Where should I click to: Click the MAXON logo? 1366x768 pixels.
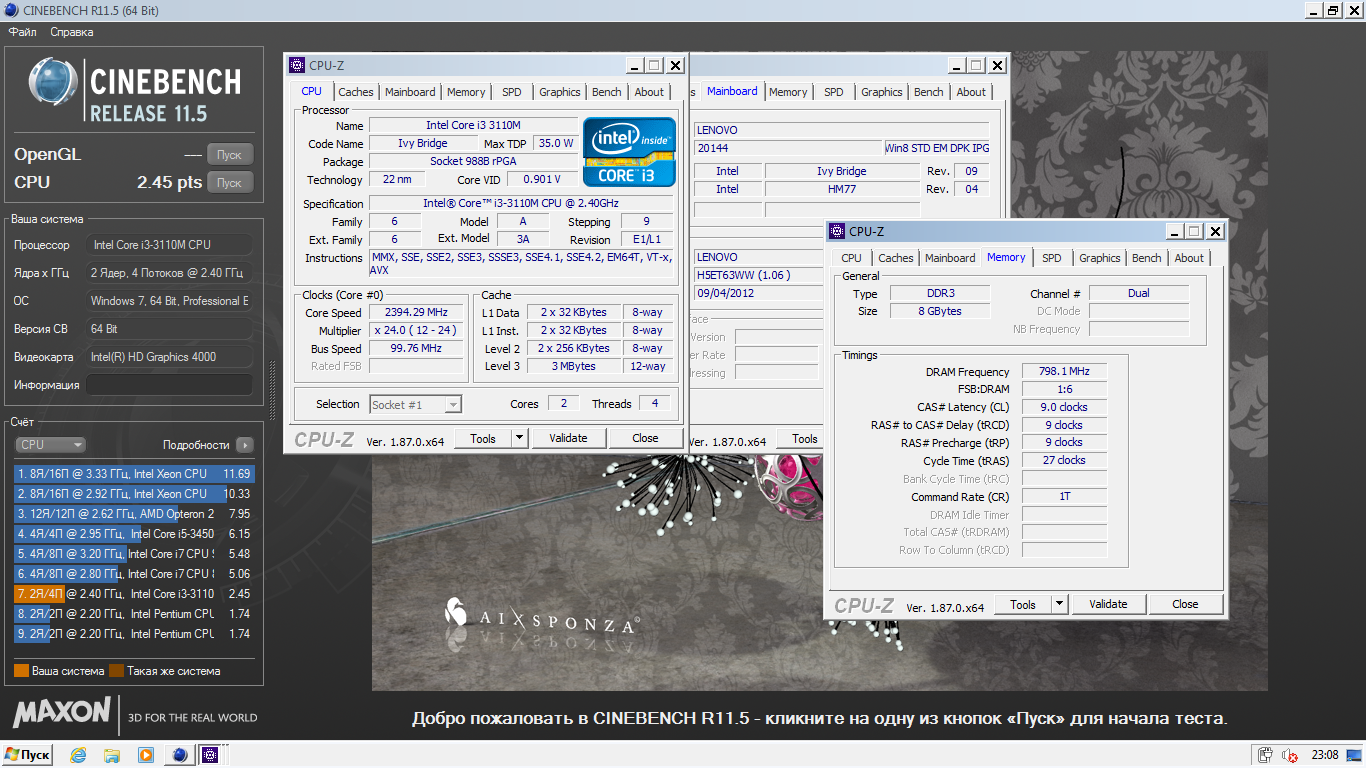click(x=62, y=712)
